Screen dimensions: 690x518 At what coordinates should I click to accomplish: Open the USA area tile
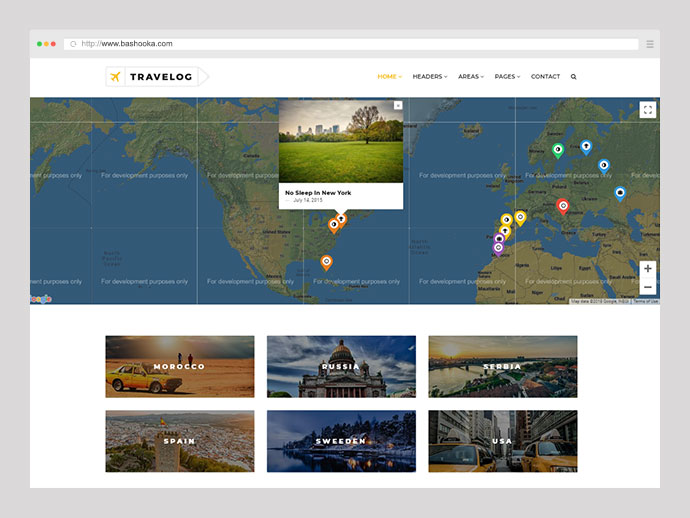pyautogui.click(x=503, y=441)
